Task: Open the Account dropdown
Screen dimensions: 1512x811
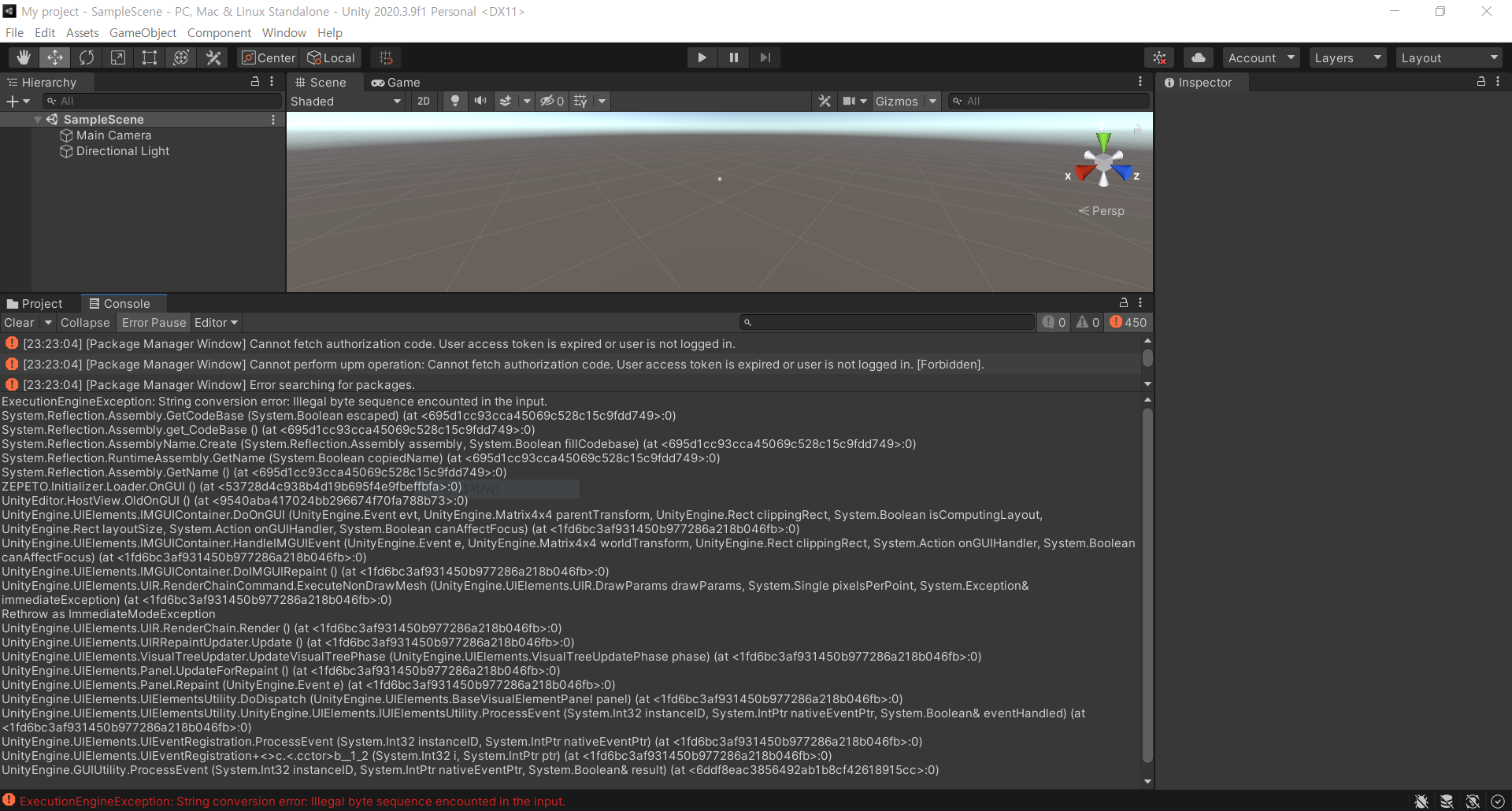Action: pos(1262,57)
